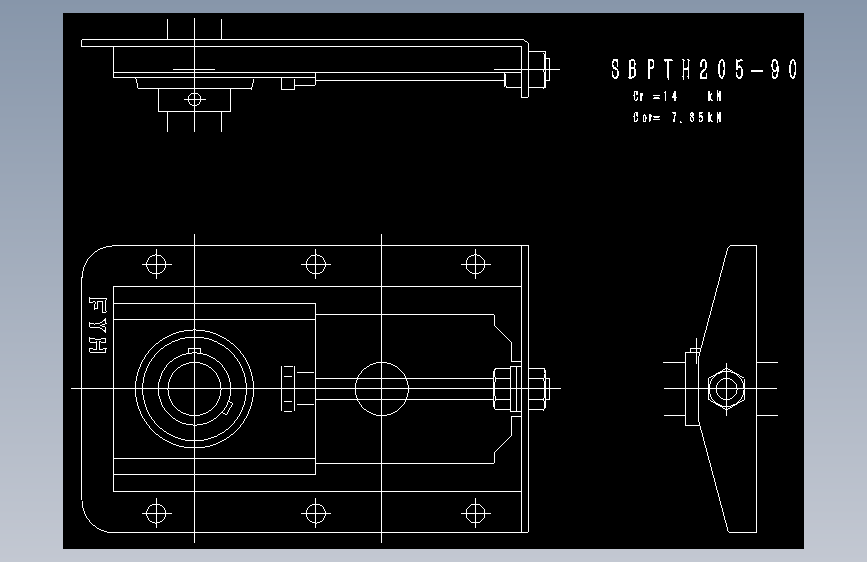Select the bottom-right mounting hole of the frame

476,513
